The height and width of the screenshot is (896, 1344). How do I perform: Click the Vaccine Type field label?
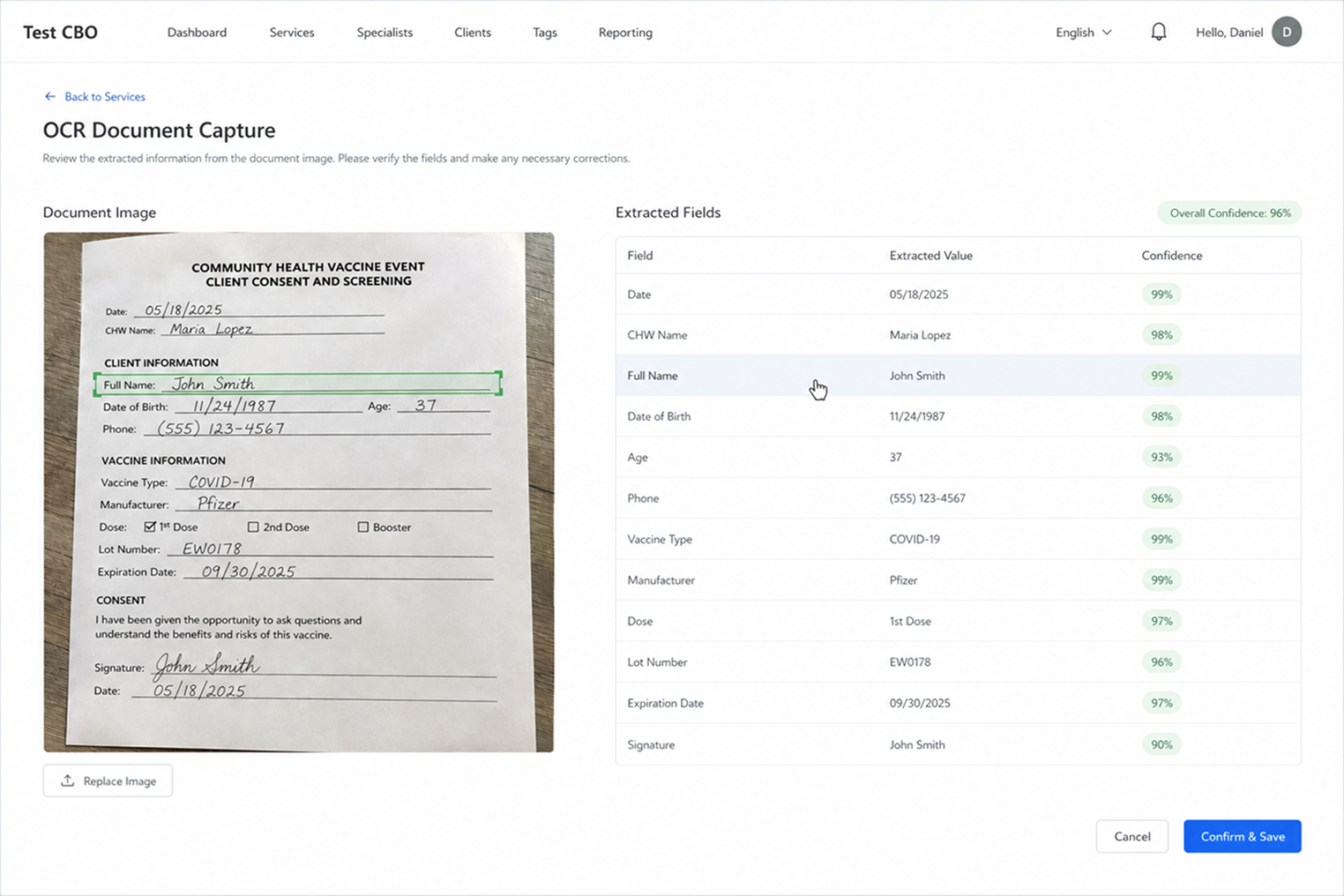660,539
